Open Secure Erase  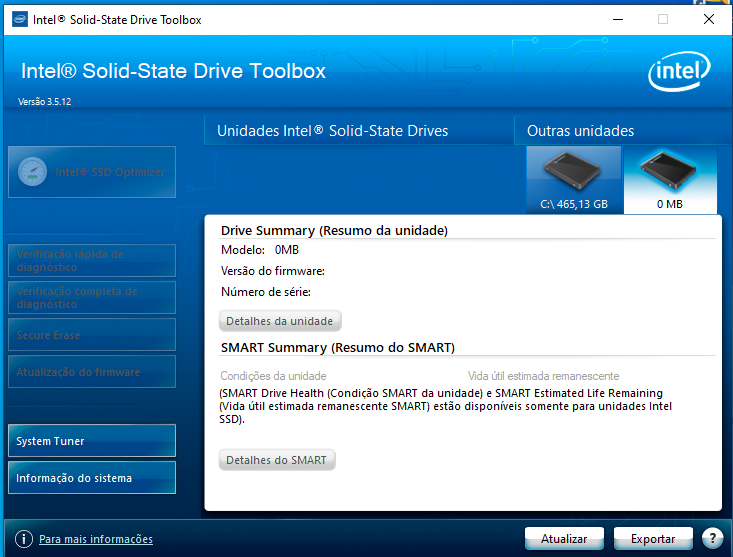(x=92, y=335)
